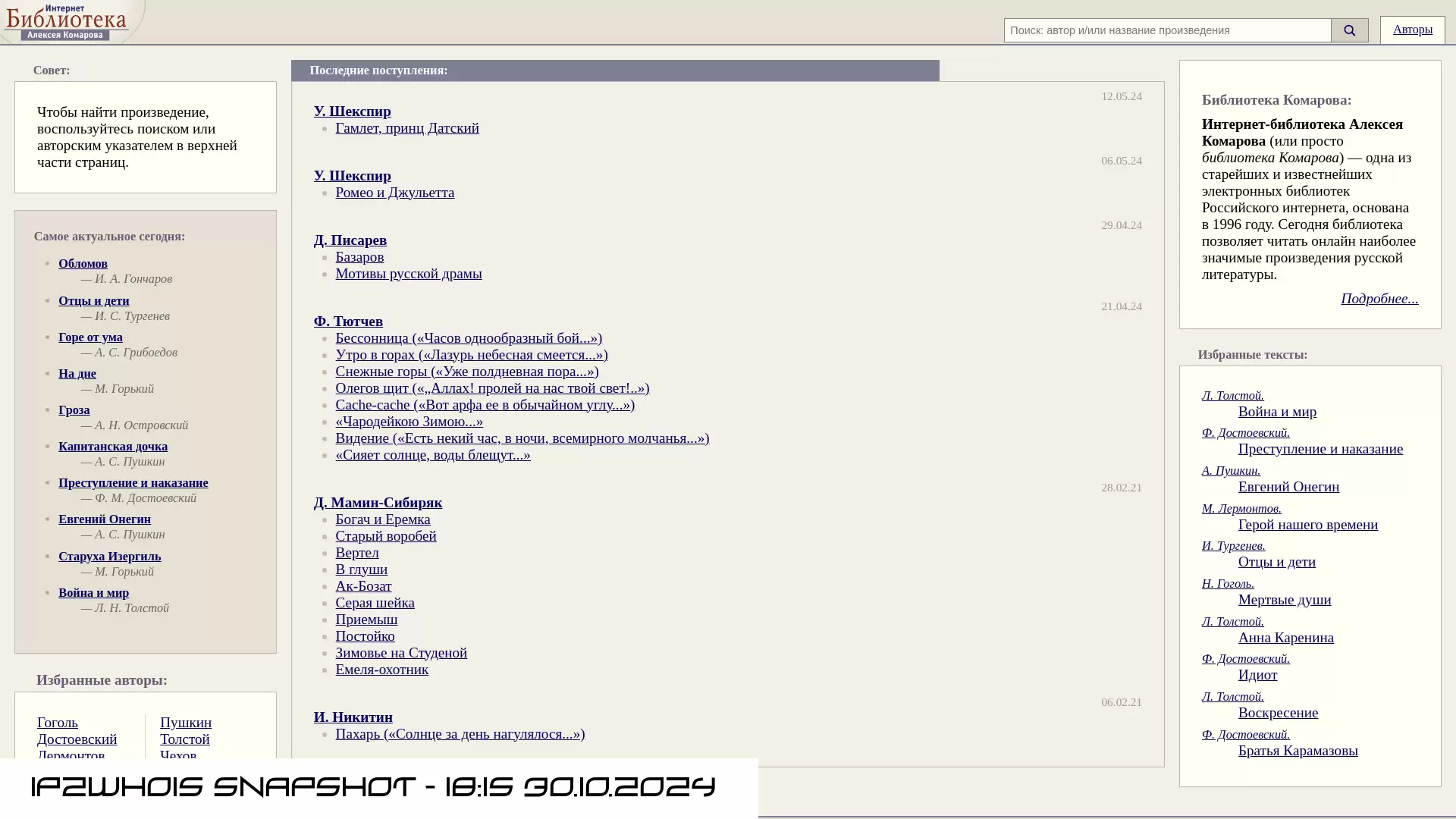Open Отцы и дети in selected texts
Screen dimensions: 1456x819
pos(1277,562)
